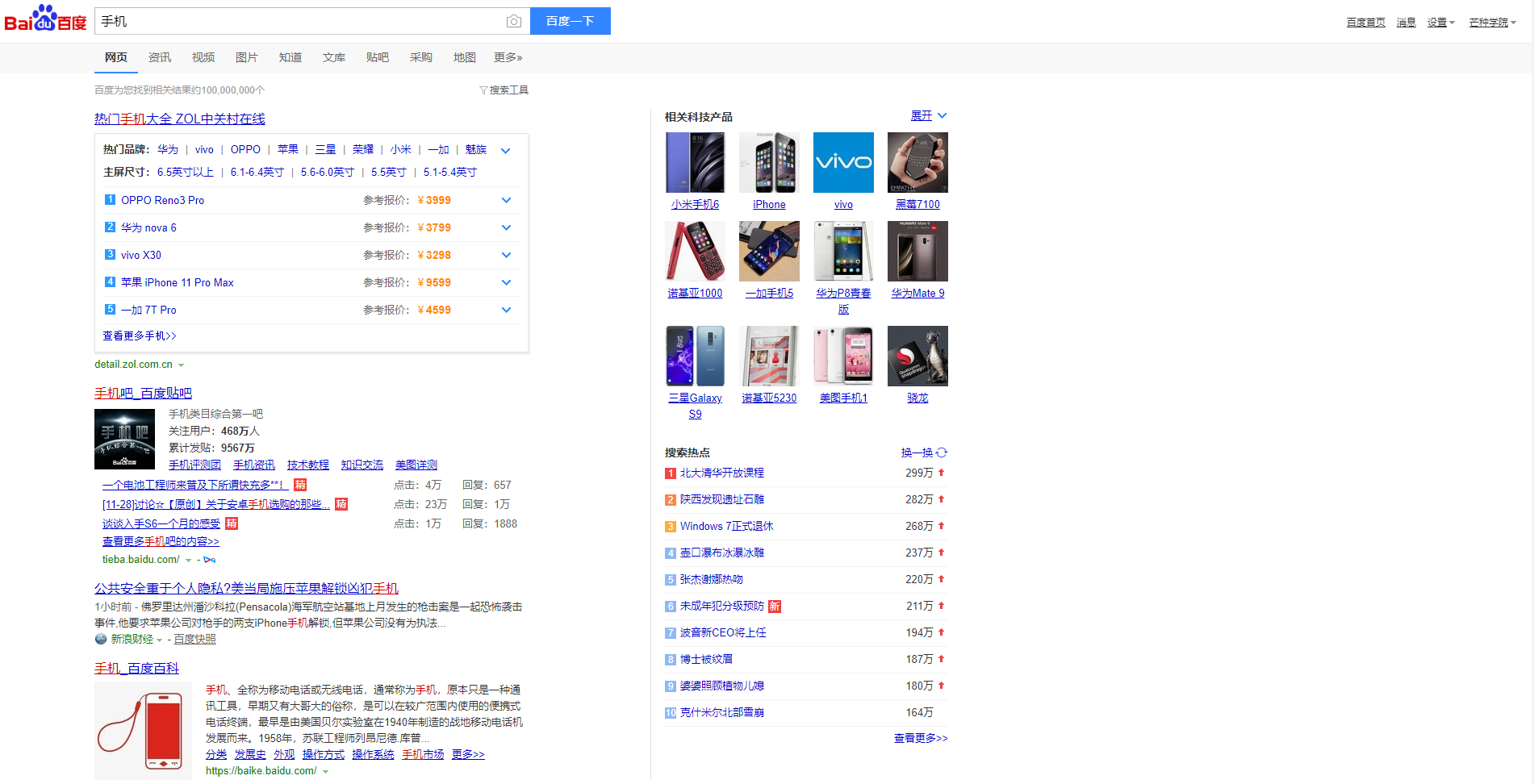Open the 手机吧 forum thumbnail image
Image resolution: width=1534 pixels, height=784 pixels.
click(x=124, y=439)
